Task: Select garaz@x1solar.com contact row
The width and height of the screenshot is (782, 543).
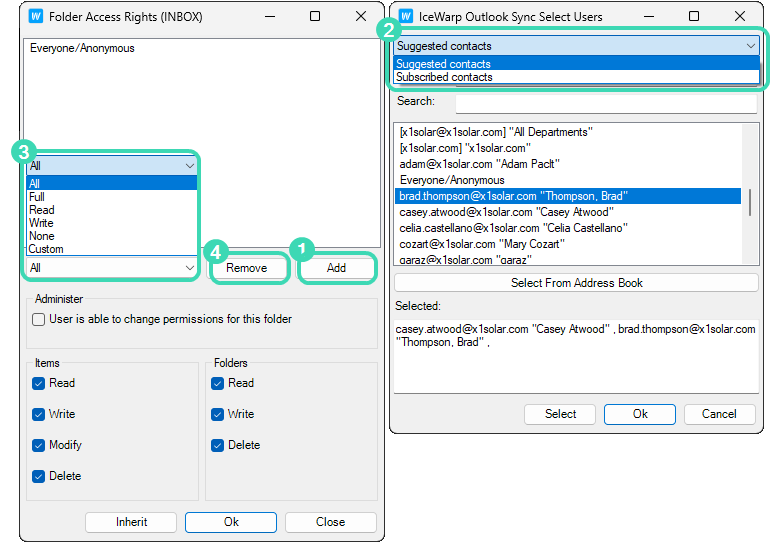Action: coord(568,259)
